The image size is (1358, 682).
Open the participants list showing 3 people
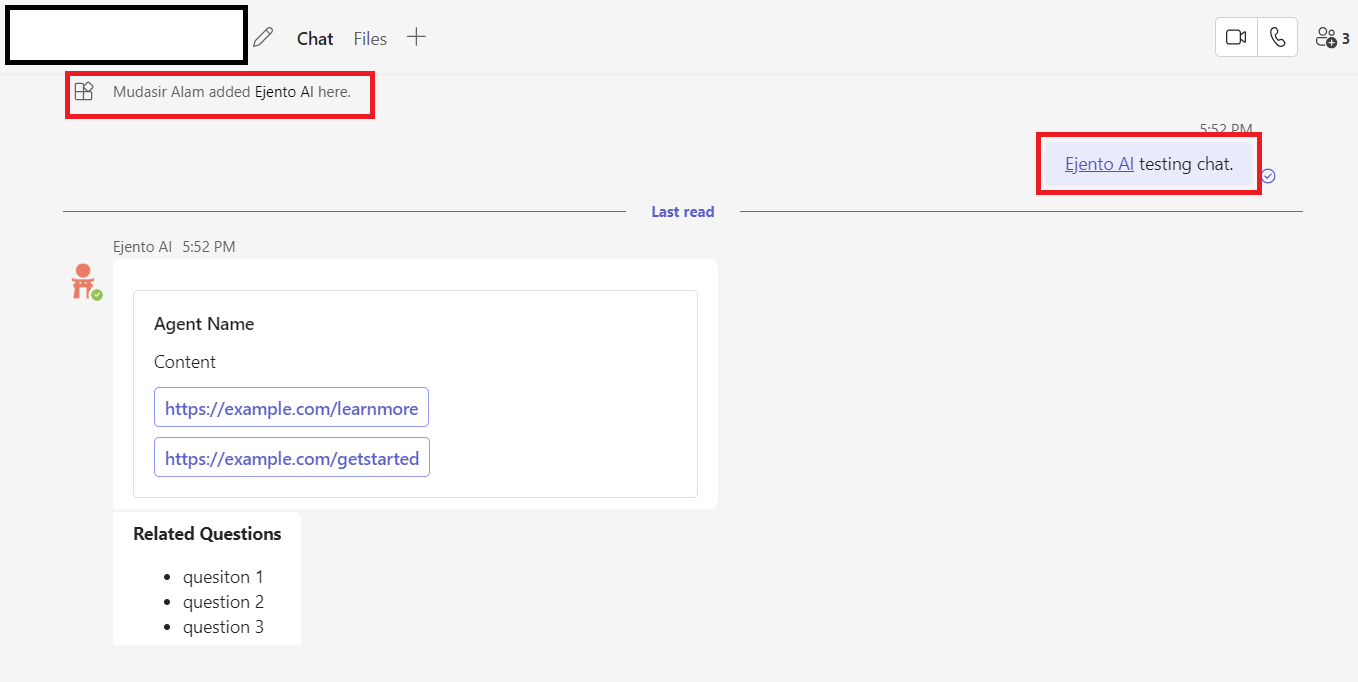coord(1332,38)
